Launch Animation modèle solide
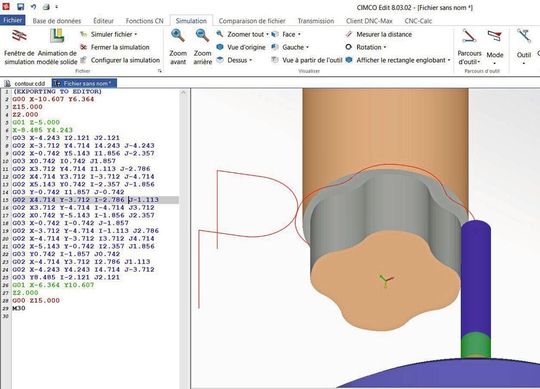The height and width of the screenshot is (389, 540). pyautogui.click(x=57, y=47)
